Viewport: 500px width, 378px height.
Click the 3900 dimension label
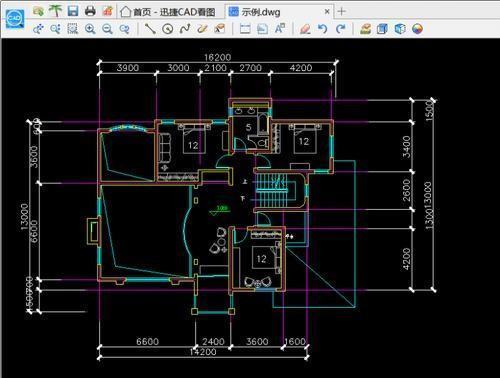128,68
